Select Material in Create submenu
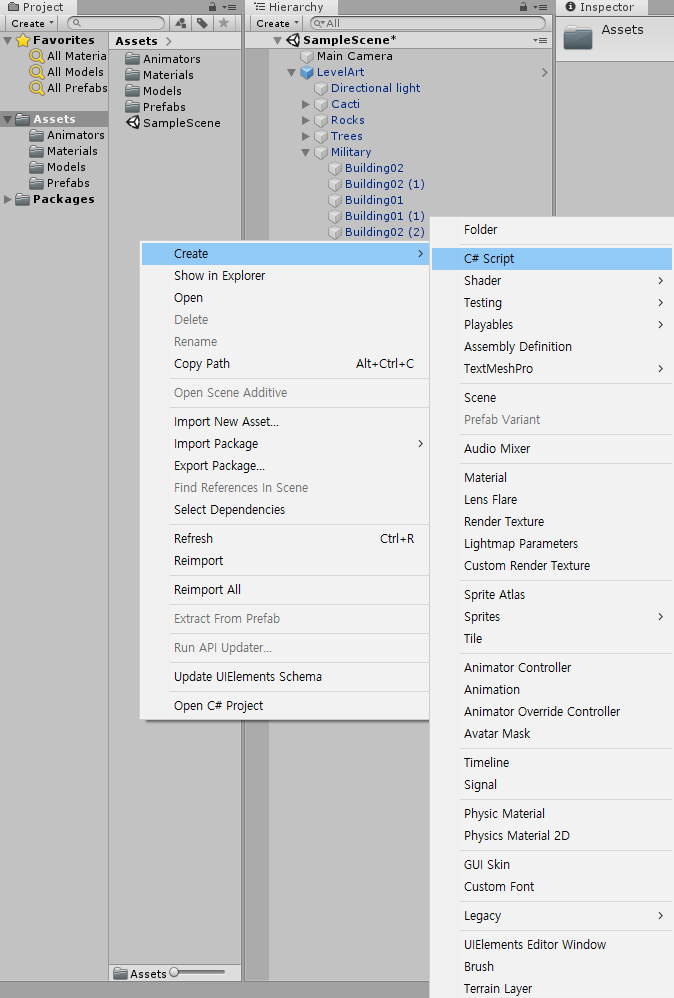Viewport: 674px width, 998px height. 552,477
